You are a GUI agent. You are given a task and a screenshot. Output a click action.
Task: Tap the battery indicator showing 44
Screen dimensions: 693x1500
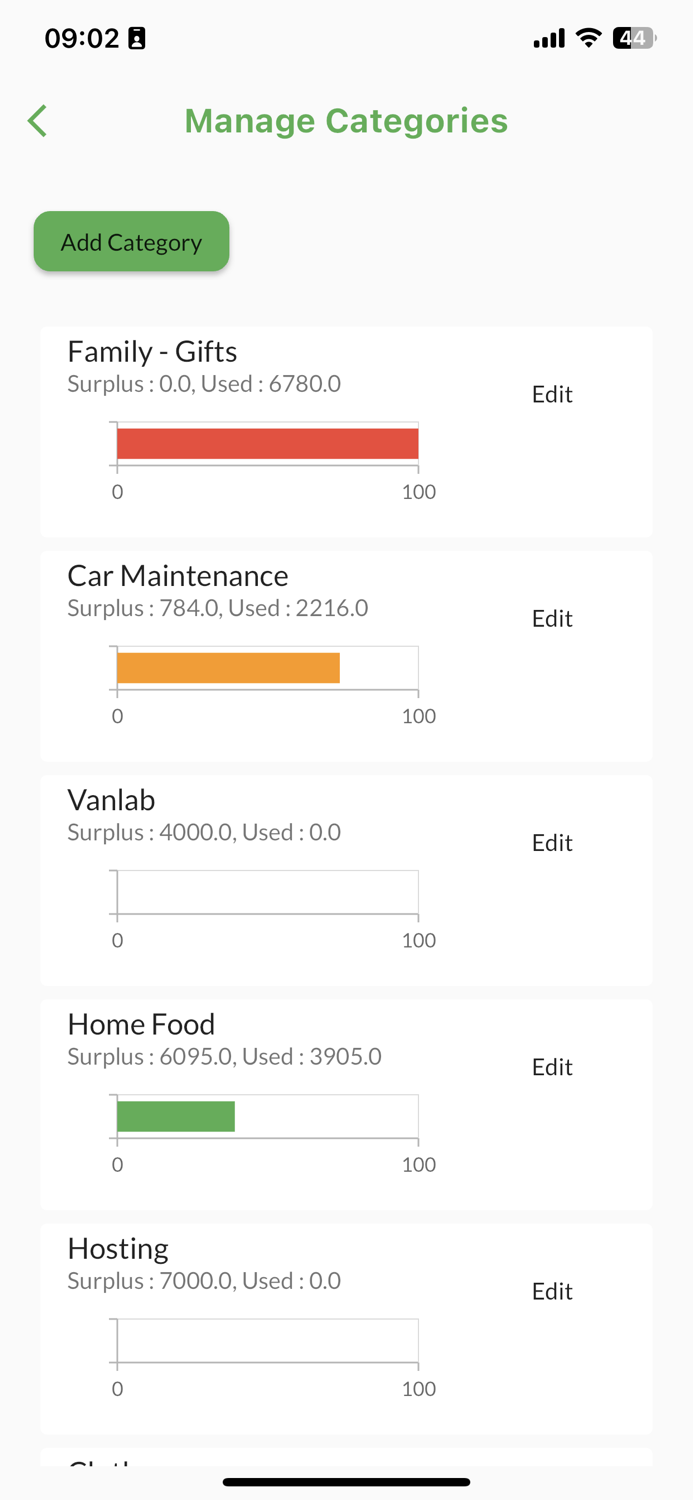(634, 38)
